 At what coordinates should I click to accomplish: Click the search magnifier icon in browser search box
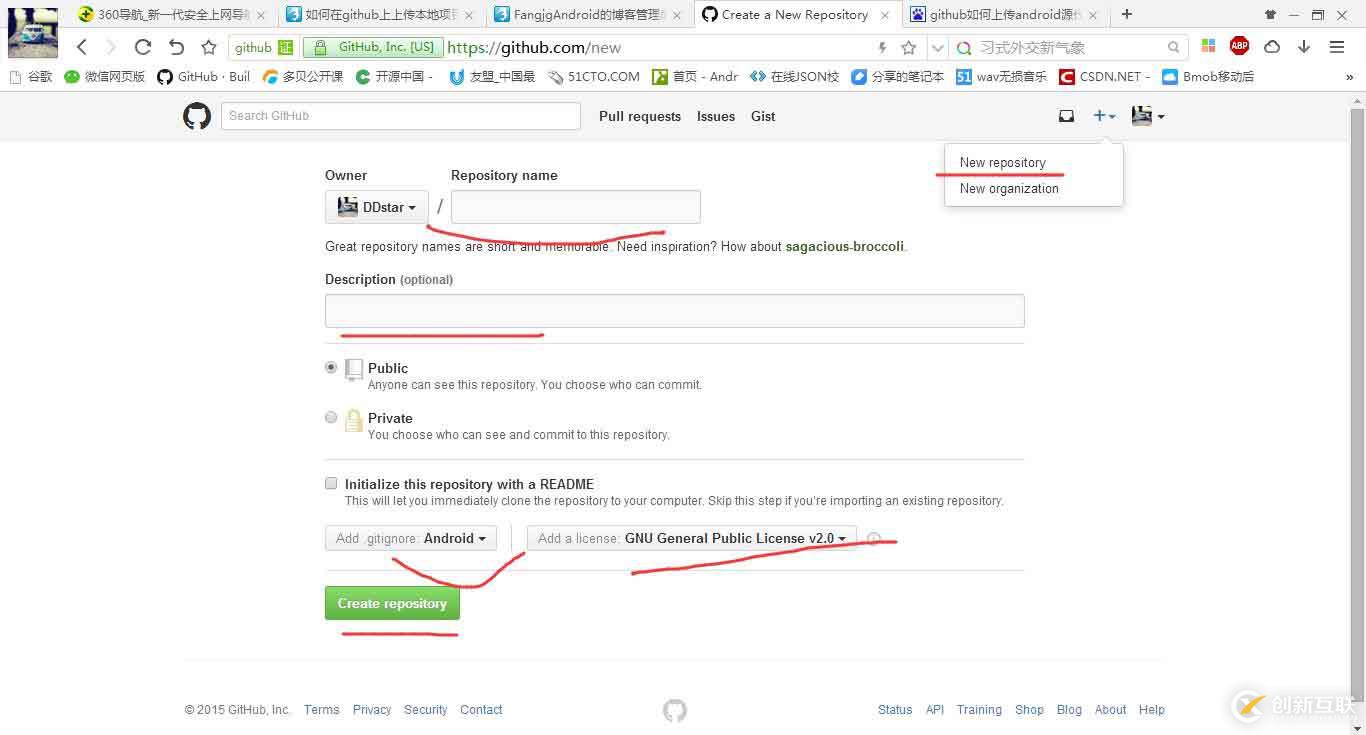[1174, 47]
